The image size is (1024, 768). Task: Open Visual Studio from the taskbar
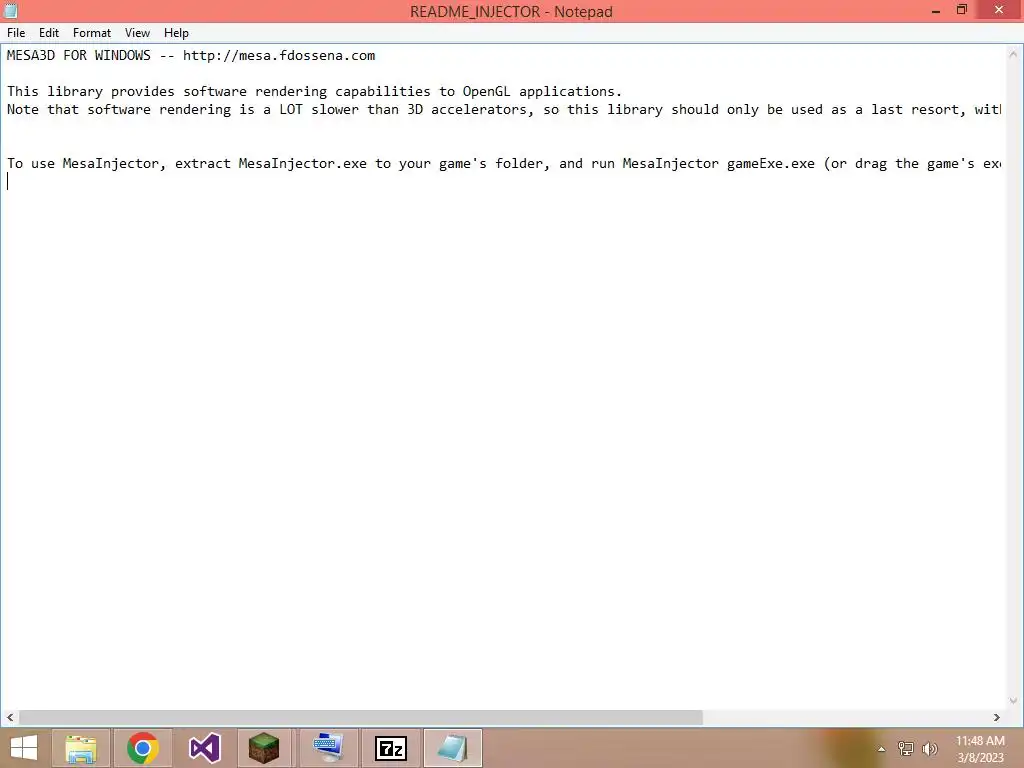[205, 748]
